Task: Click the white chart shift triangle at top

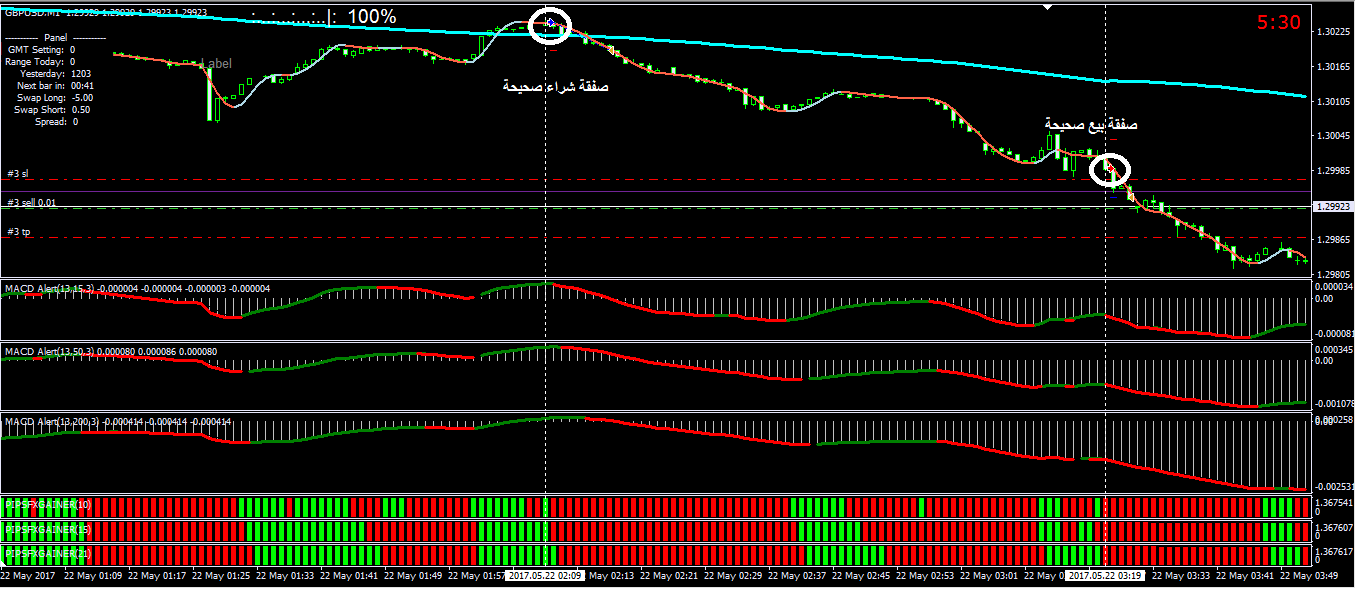Action: [1047, 6]
